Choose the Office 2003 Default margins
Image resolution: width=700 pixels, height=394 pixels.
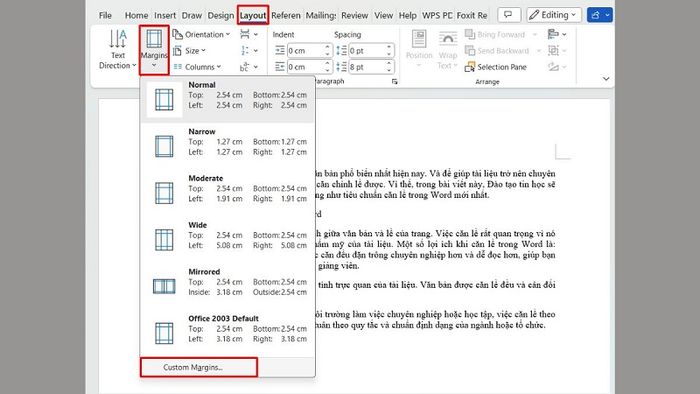[228, 333]
